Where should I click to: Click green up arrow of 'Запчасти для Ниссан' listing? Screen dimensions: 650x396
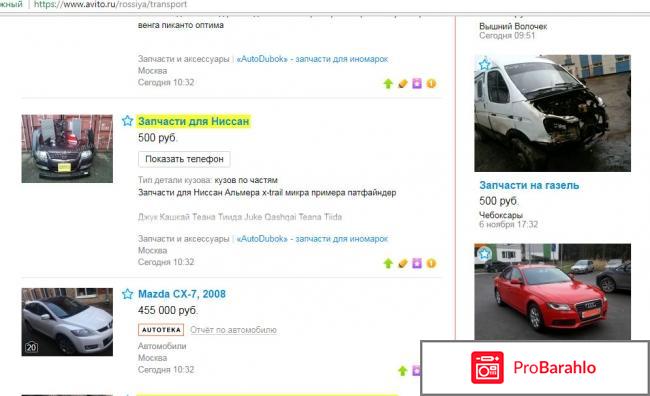pos(388,263)
